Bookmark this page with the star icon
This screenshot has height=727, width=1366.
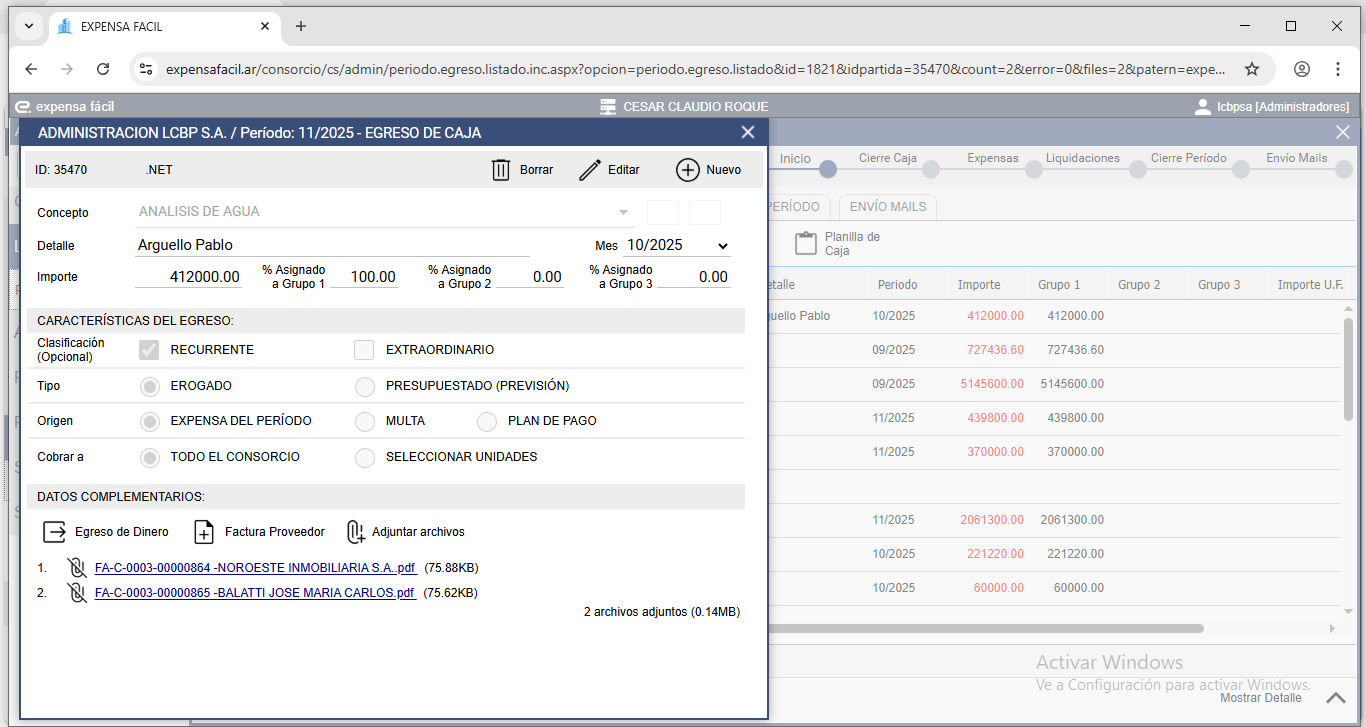[1251, 69]
